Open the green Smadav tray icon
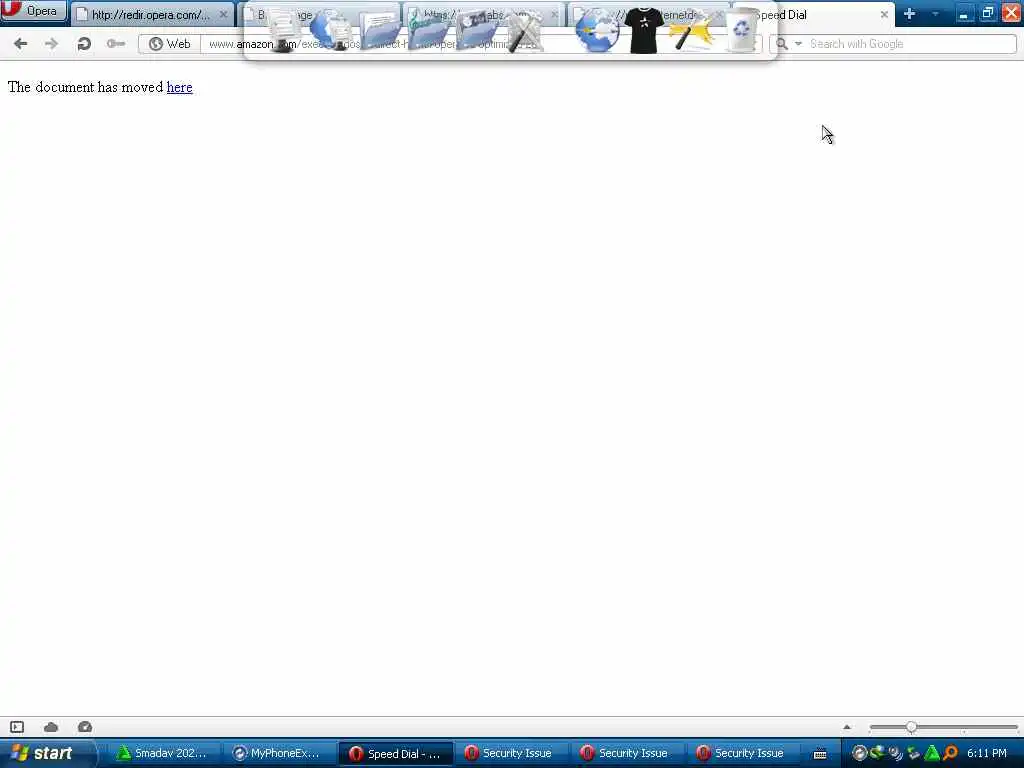Image resolution: width=1024 pixels, height=768 pixels. pyautogui.click(x=932, y=753)
